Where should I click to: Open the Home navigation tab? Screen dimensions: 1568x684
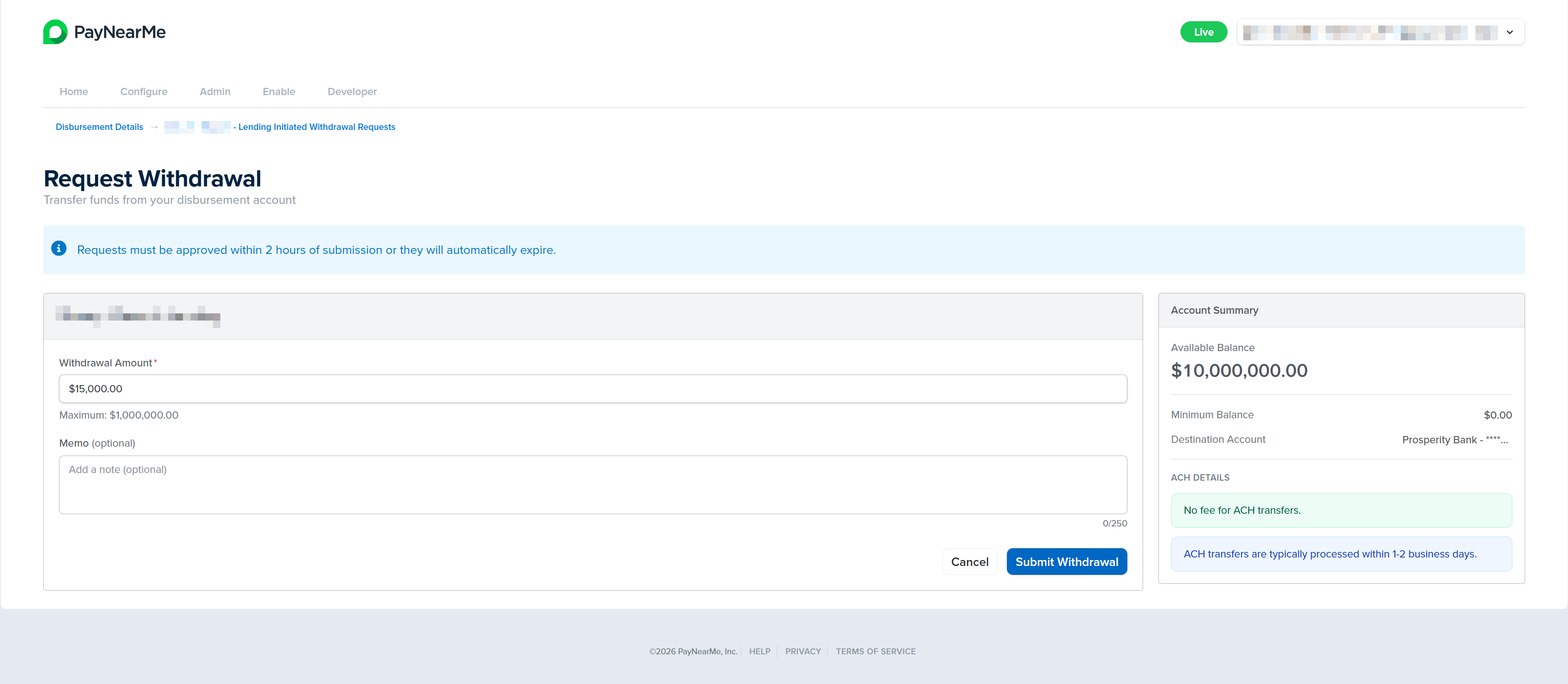[74, 91]
